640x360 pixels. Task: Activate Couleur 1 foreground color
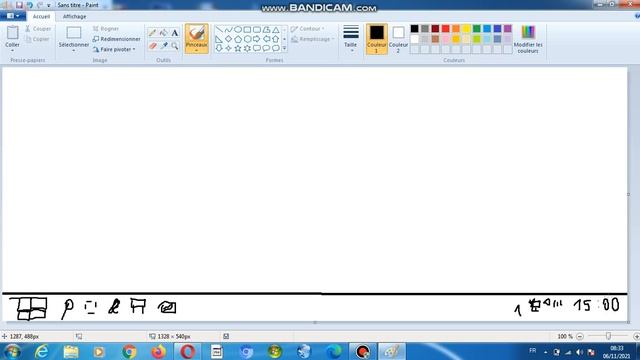[x=377, y=39]
